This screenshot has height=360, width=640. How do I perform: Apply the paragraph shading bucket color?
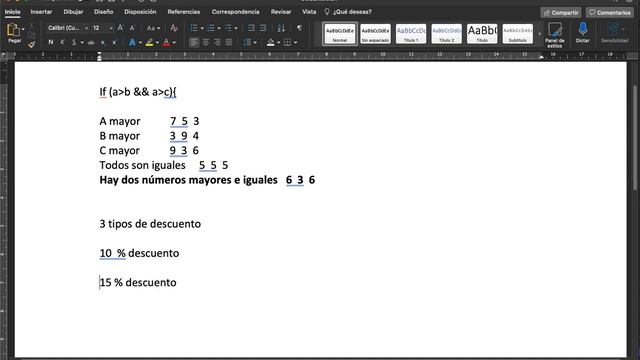coord(271,42)
